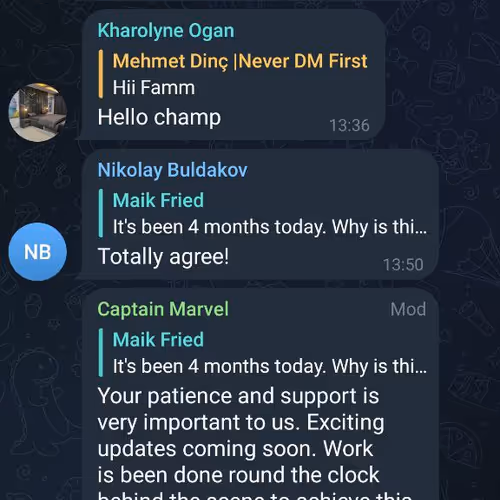This screenshot has height=500, width=500.
Task: Tap the quoted 'Hii Famm' text
Action: click(154, 87)
